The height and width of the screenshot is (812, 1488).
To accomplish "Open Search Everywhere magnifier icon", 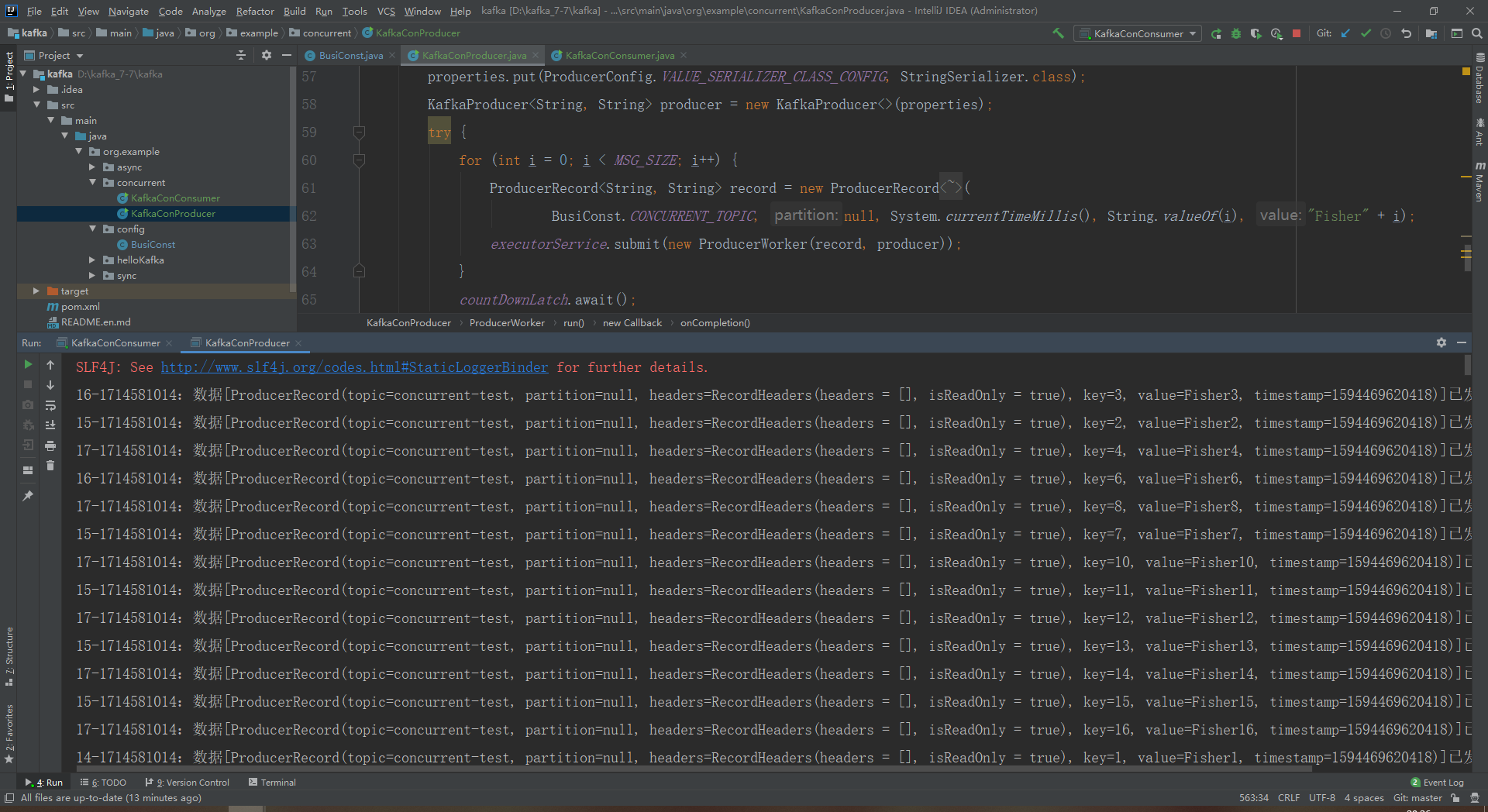I will tap(1477, 33).
